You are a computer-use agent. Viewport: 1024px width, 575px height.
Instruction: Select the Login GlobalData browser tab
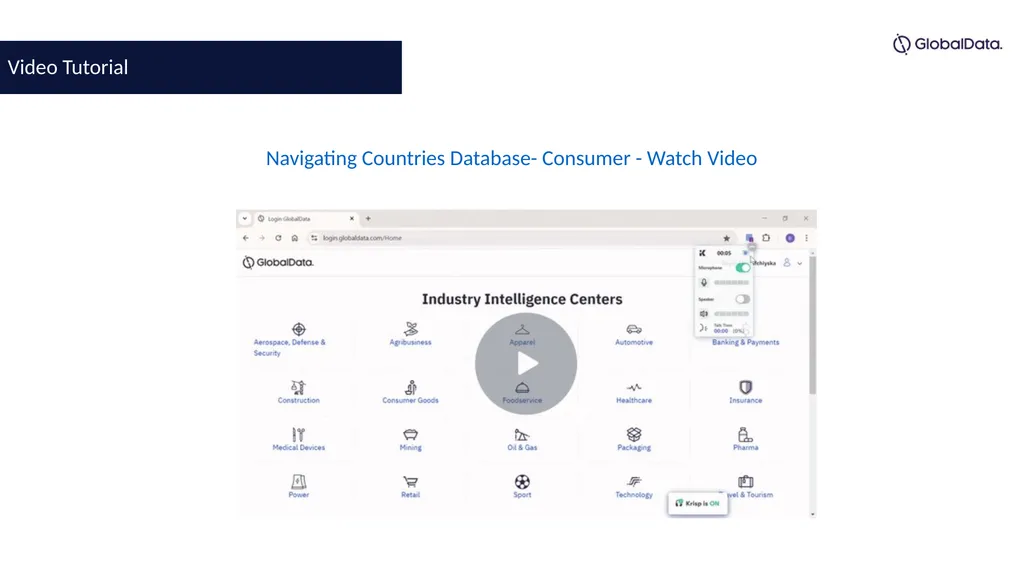pos(306,219)
